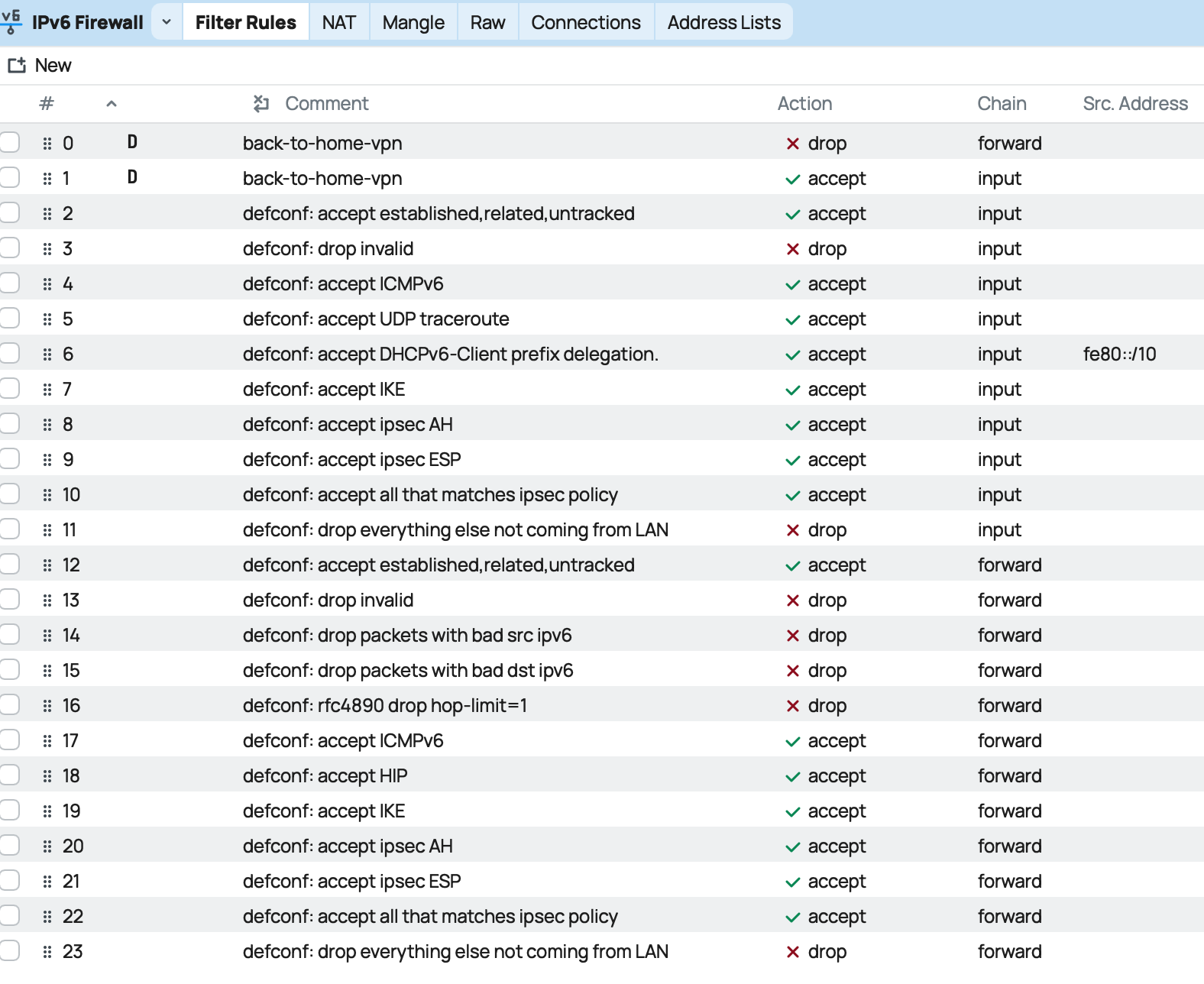
Task: Click the dynamic D flag on rule 0
Action: (x=132, y=142)
